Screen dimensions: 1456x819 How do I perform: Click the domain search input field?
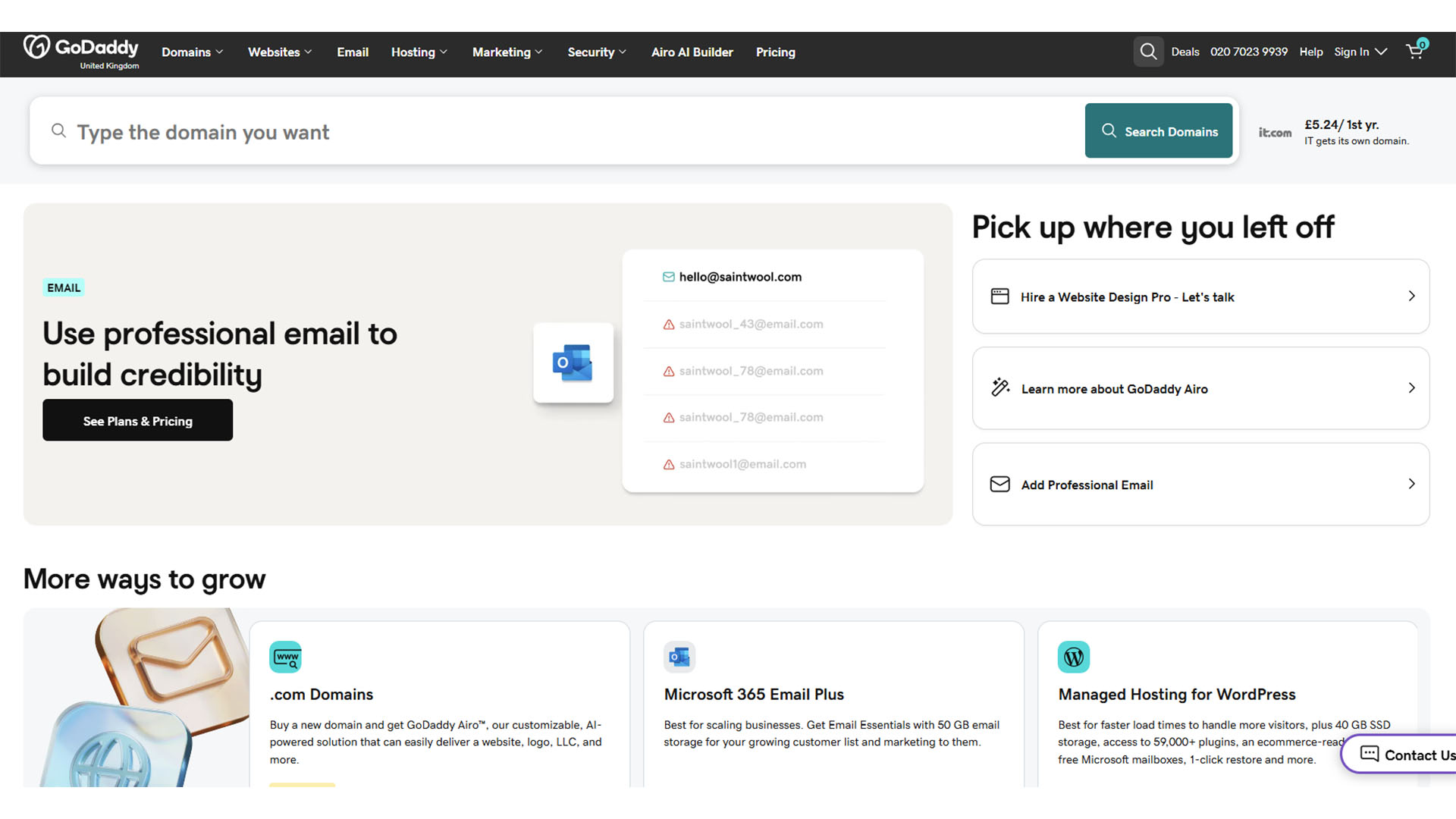click(557, 131)
